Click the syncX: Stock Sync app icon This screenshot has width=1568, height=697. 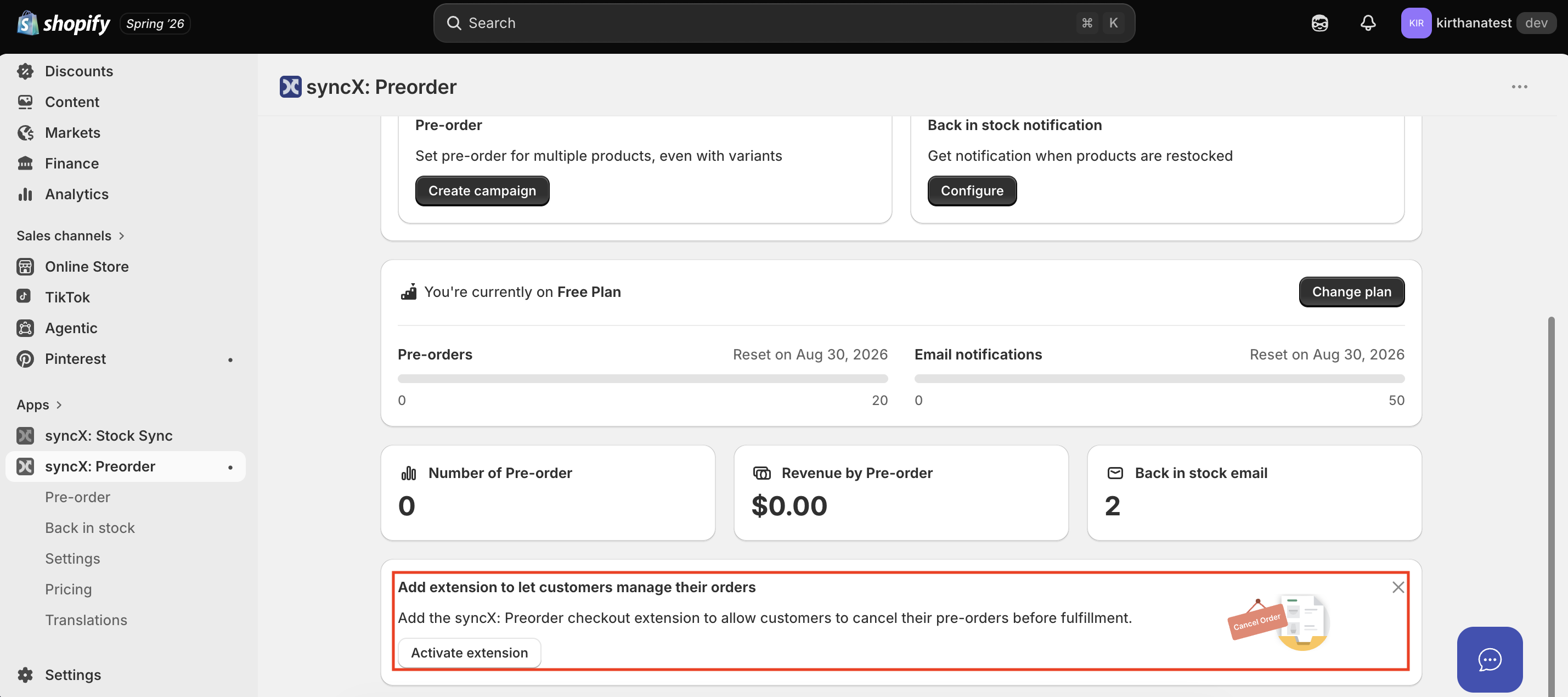click(25, 436)
